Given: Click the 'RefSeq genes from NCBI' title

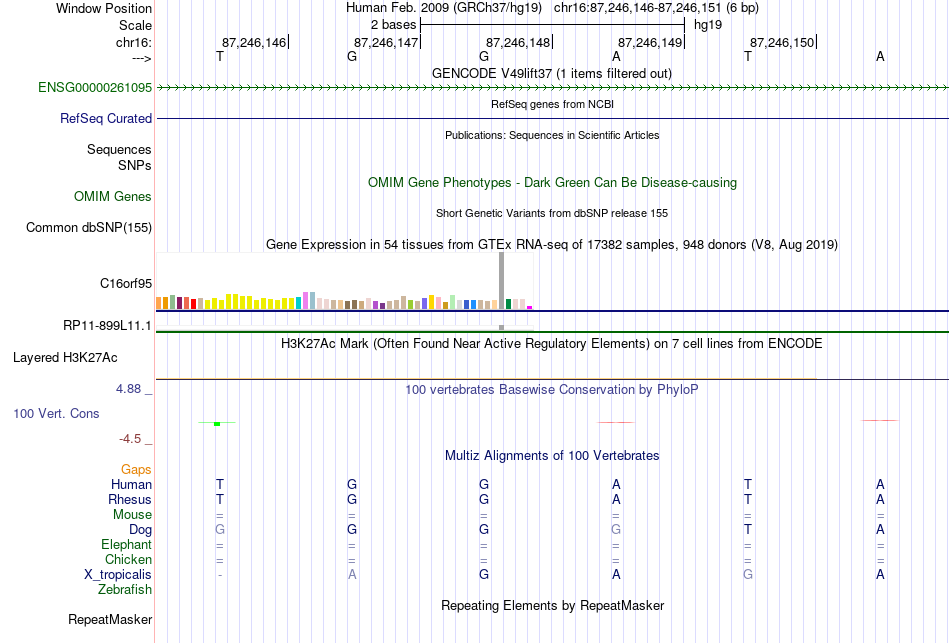Looking at the screenshot, I should pos(553,104).
